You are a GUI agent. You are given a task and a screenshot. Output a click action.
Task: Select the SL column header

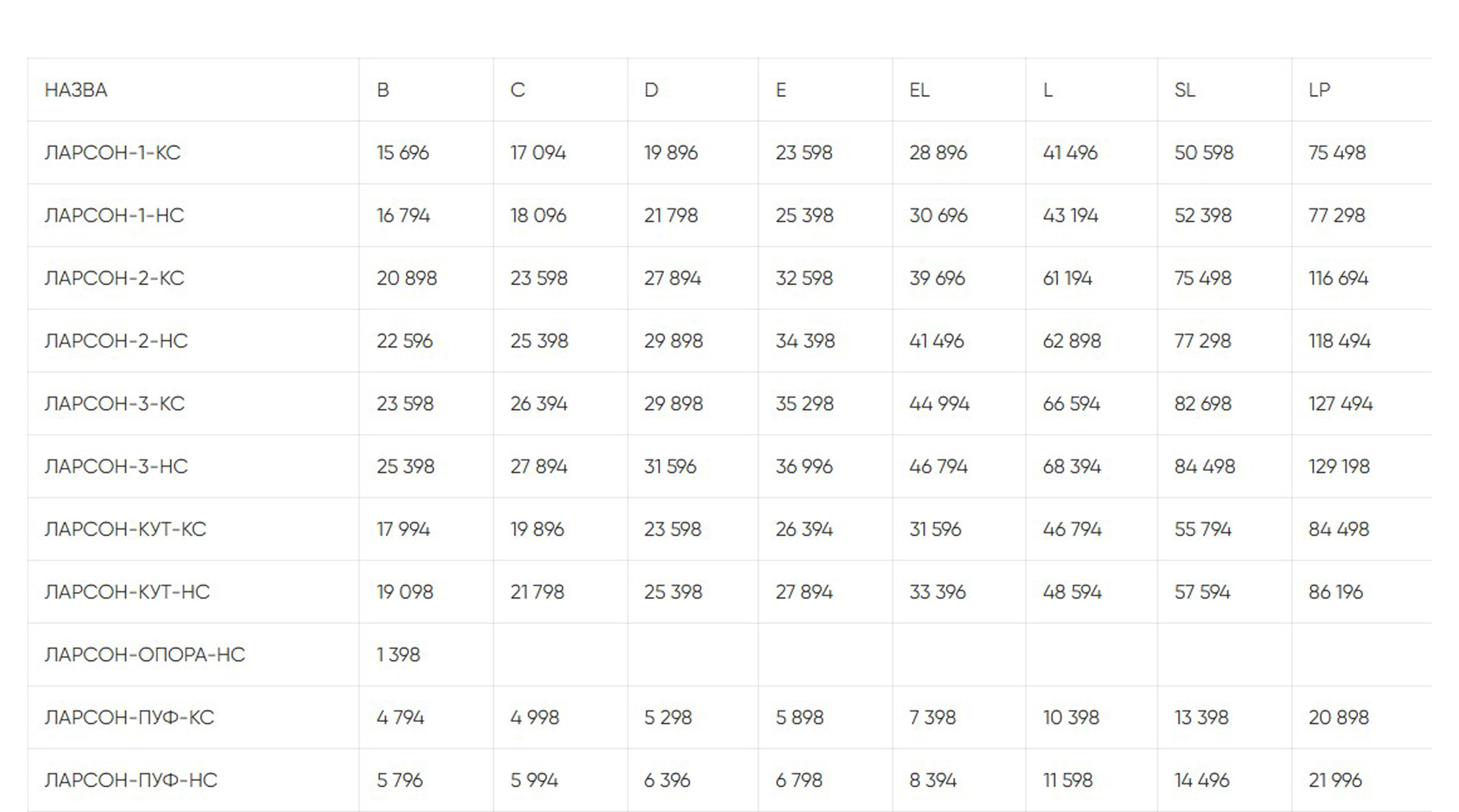point(1184,90)
